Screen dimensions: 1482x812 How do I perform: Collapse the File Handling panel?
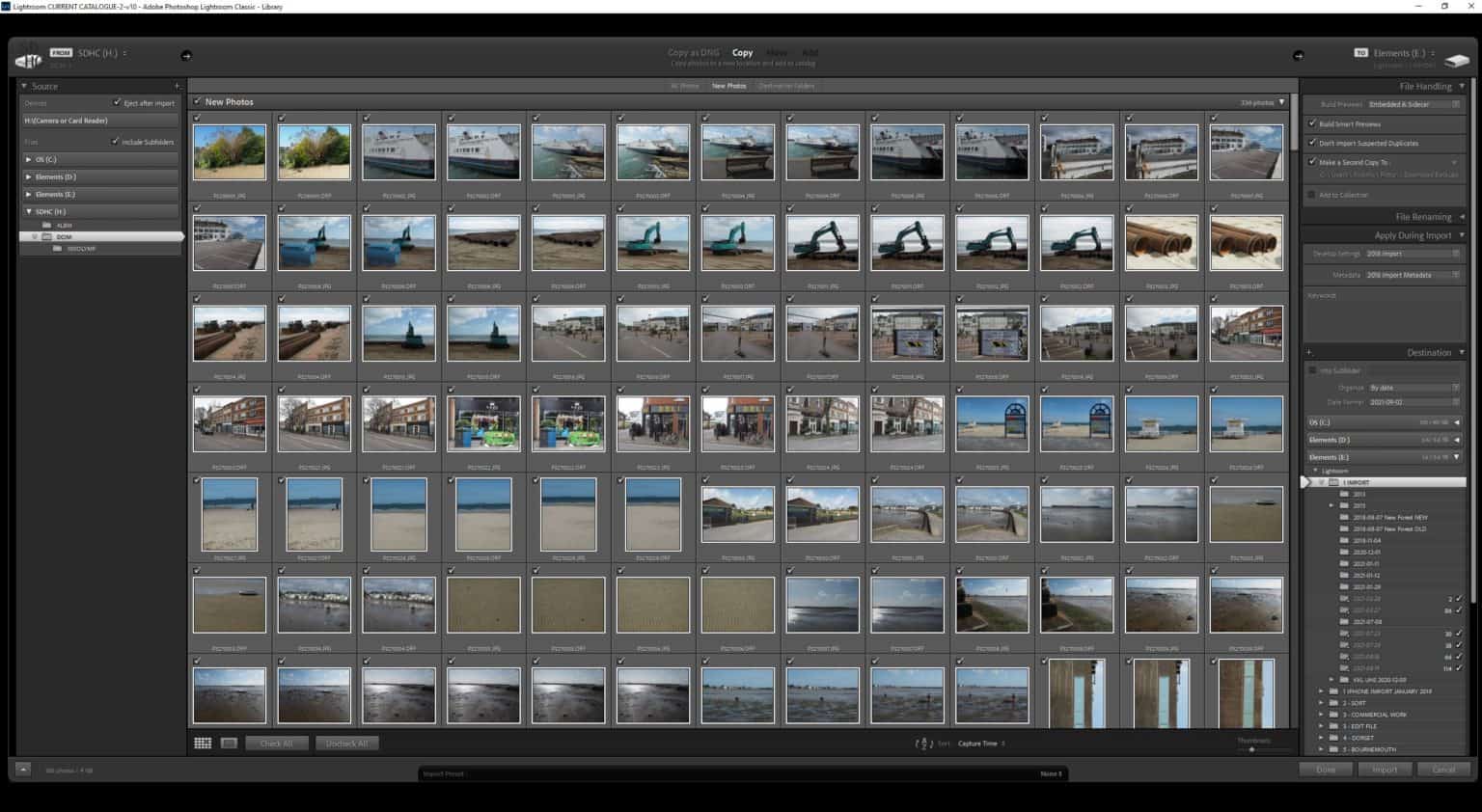[x=1462, y=86]
